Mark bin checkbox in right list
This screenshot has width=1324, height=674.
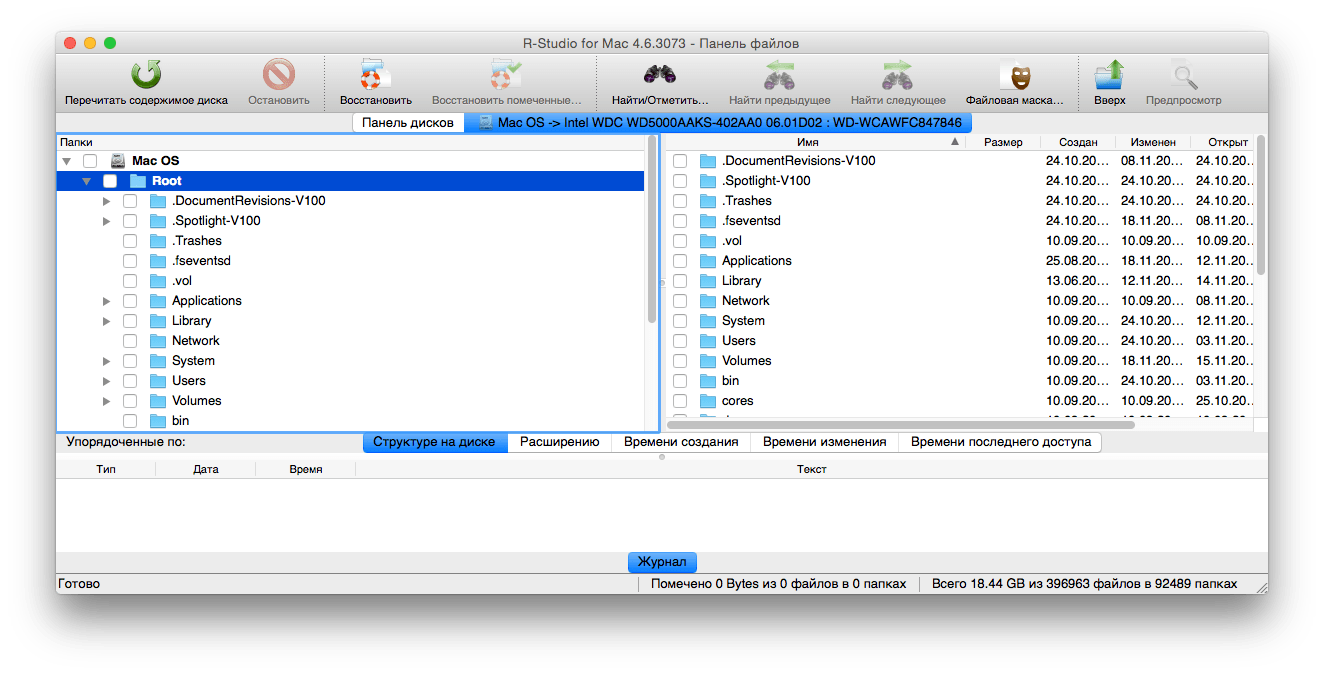point(680,381)
